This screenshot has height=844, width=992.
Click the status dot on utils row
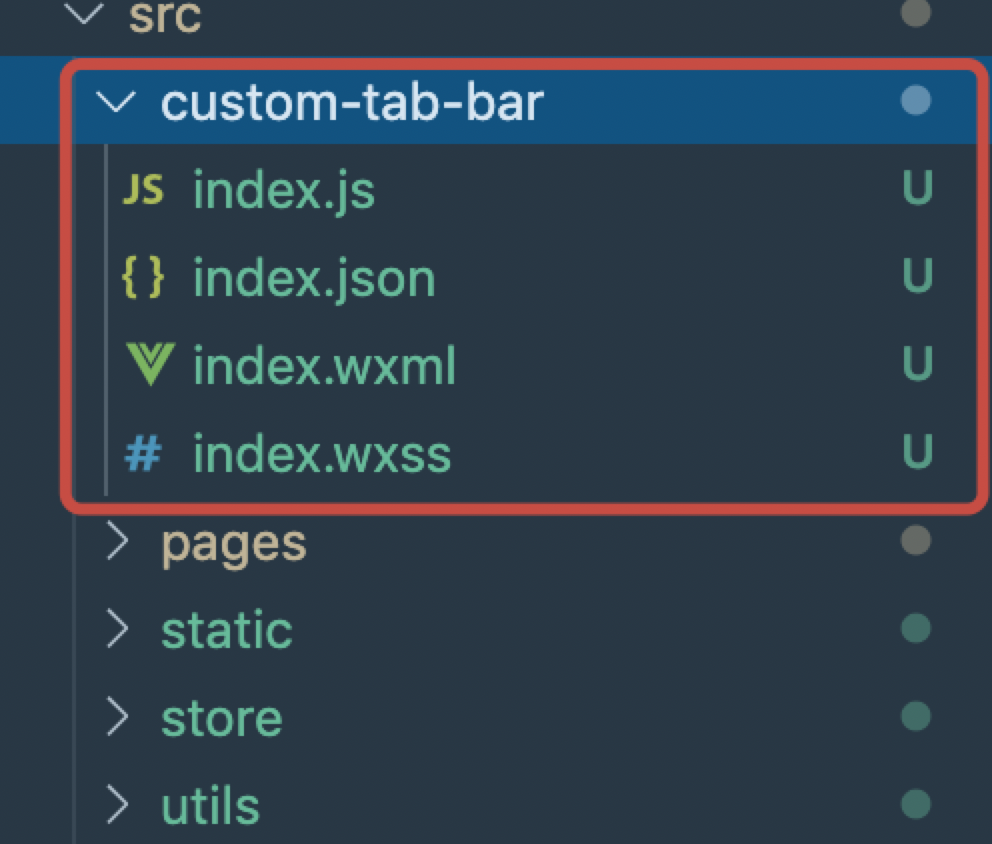click(916, 804)
